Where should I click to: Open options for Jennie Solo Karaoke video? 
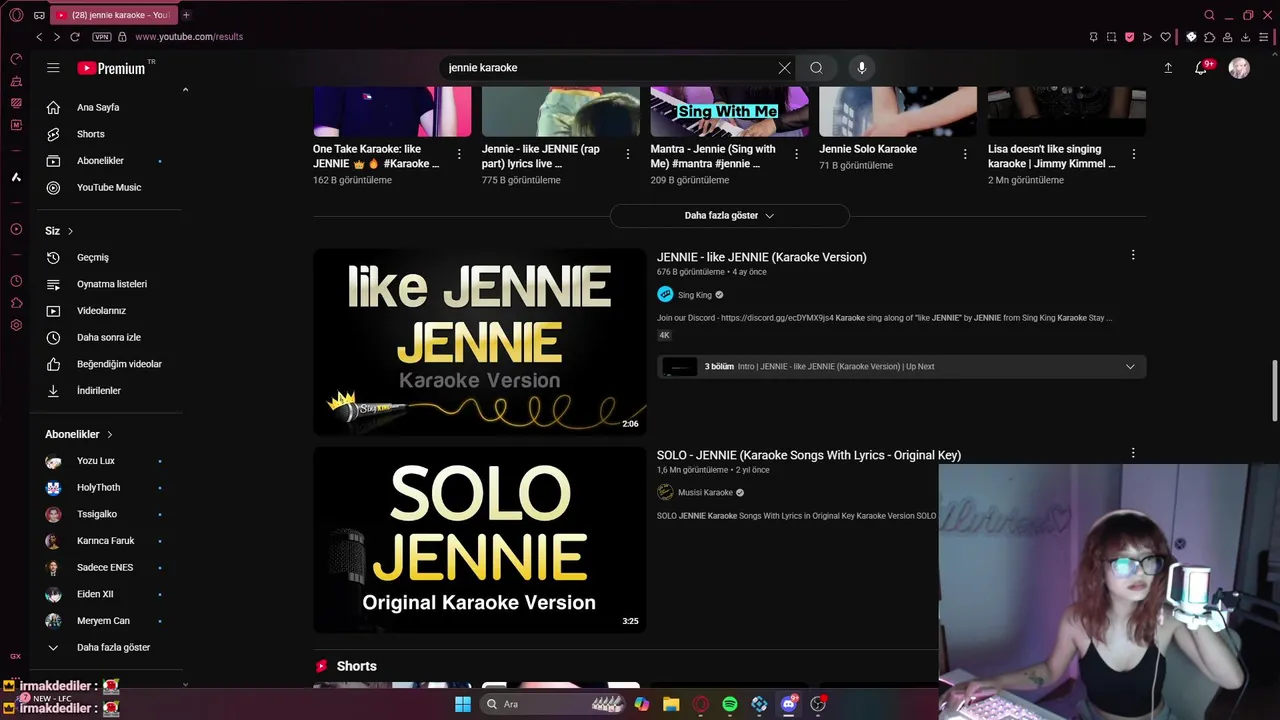tap(965, 154)
